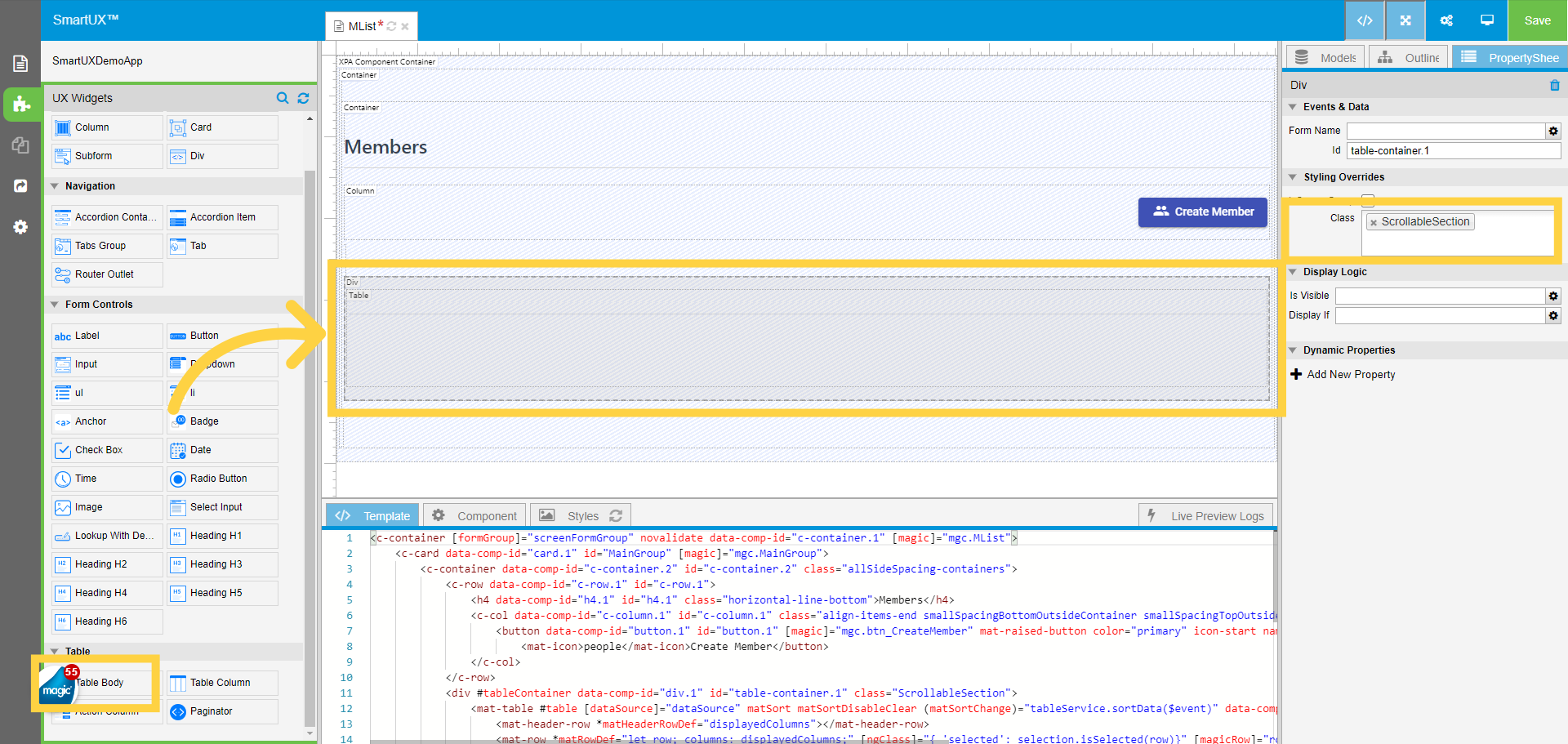Screen dimensions: 1568x744
Task: Select the UX Widgets puzzle piece sidebar icon
Action: [x=20, y=105]
